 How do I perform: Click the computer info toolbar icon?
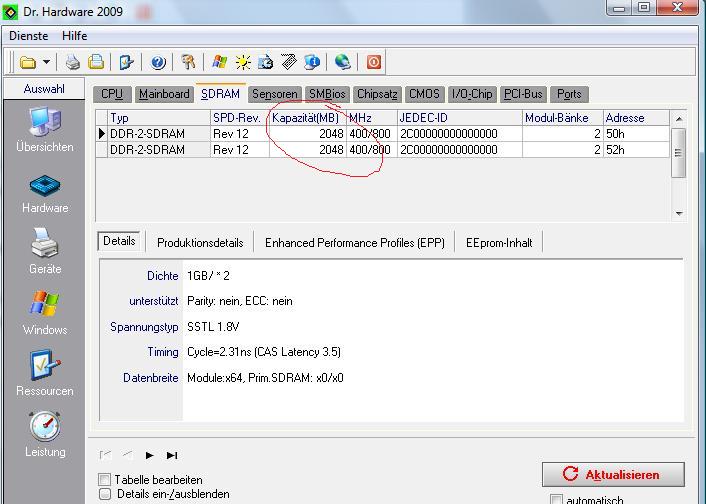(x=312, y=62)
